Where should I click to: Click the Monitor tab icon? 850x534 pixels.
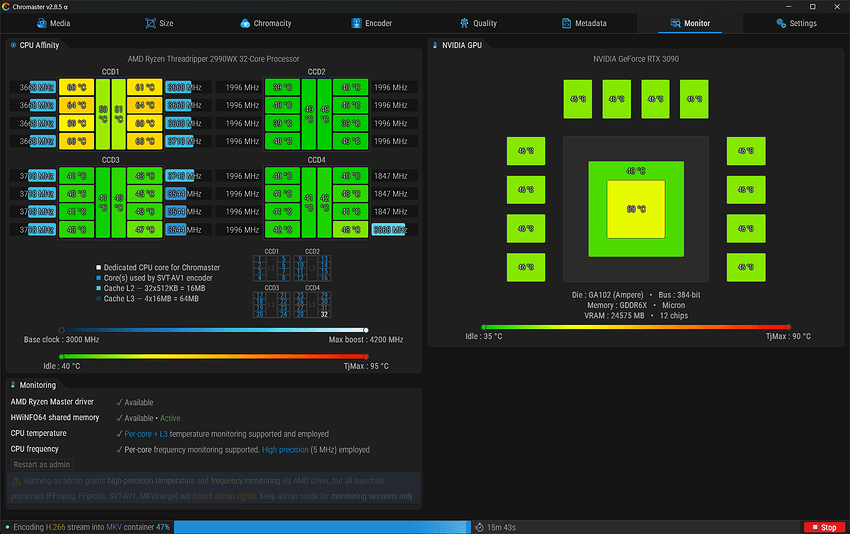[x=675, y=23]
